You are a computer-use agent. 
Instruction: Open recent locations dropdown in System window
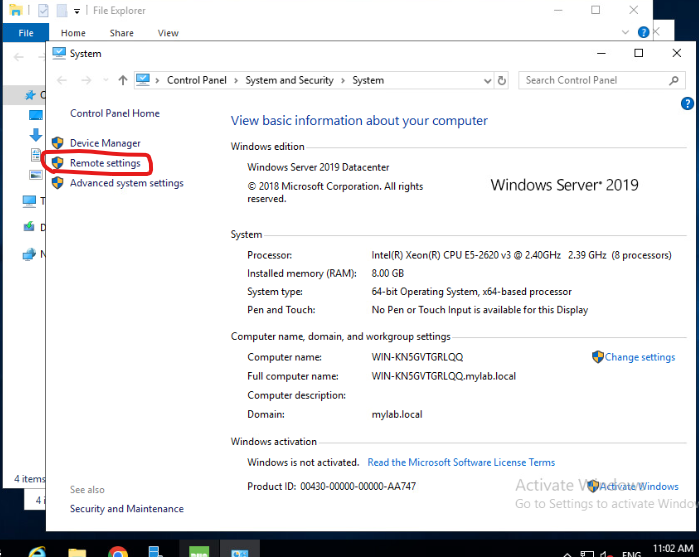click(106, 80)
